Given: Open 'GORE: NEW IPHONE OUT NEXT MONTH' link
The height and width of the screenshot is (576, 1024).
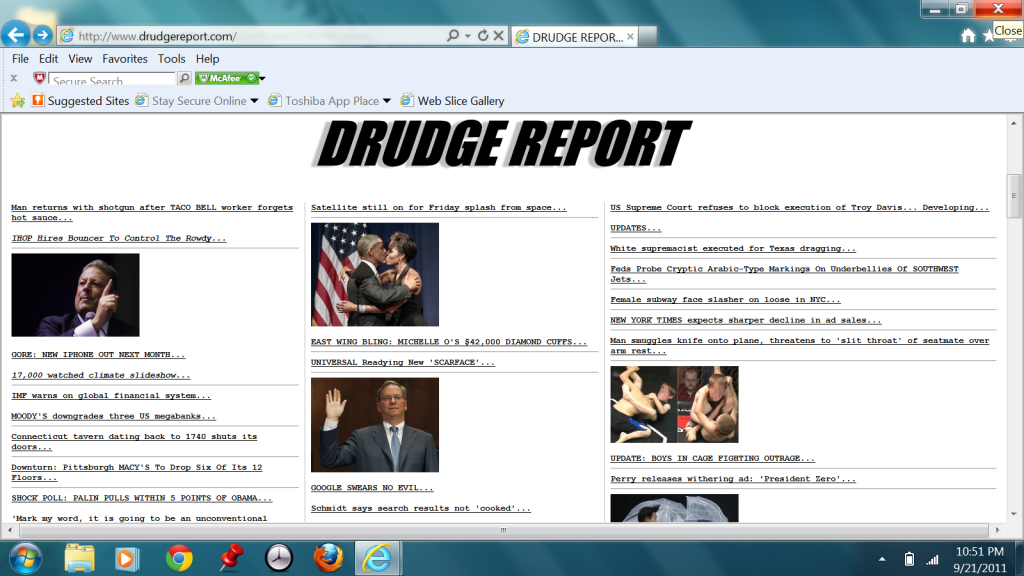Looking at the screenshot, I should pyautogui.click(x=98, y=355).
